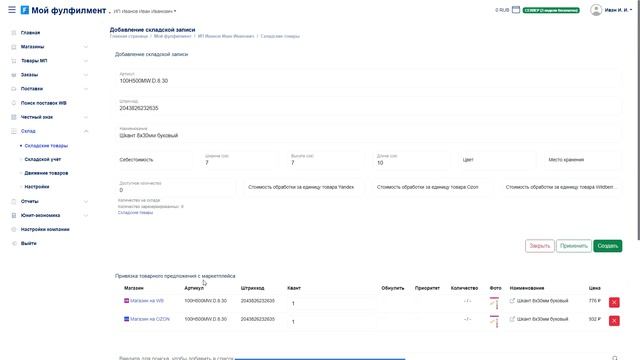Open the Складские товары link below quantities
Viewport: 640px width, 360px height.
(135, 213)
